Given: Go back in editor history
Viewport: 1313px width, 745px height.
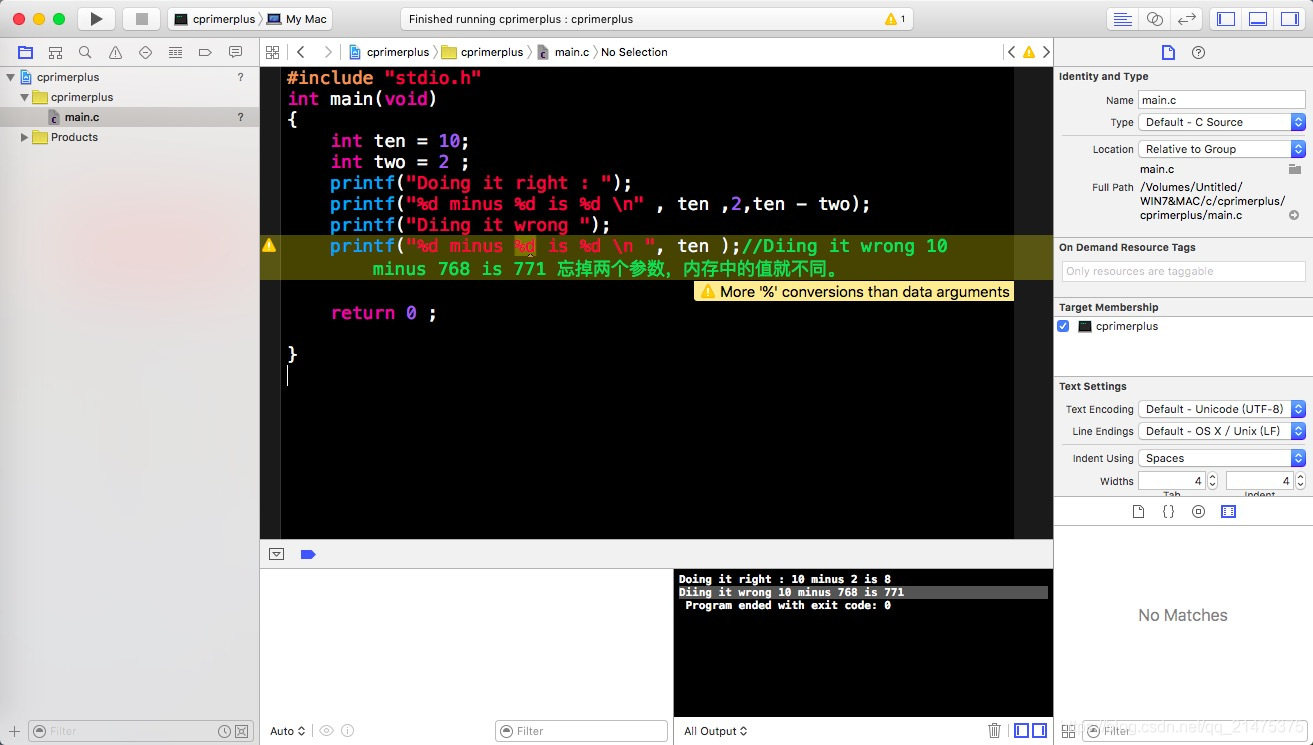Looking at the screenshot, I should [x=300, y=52].
